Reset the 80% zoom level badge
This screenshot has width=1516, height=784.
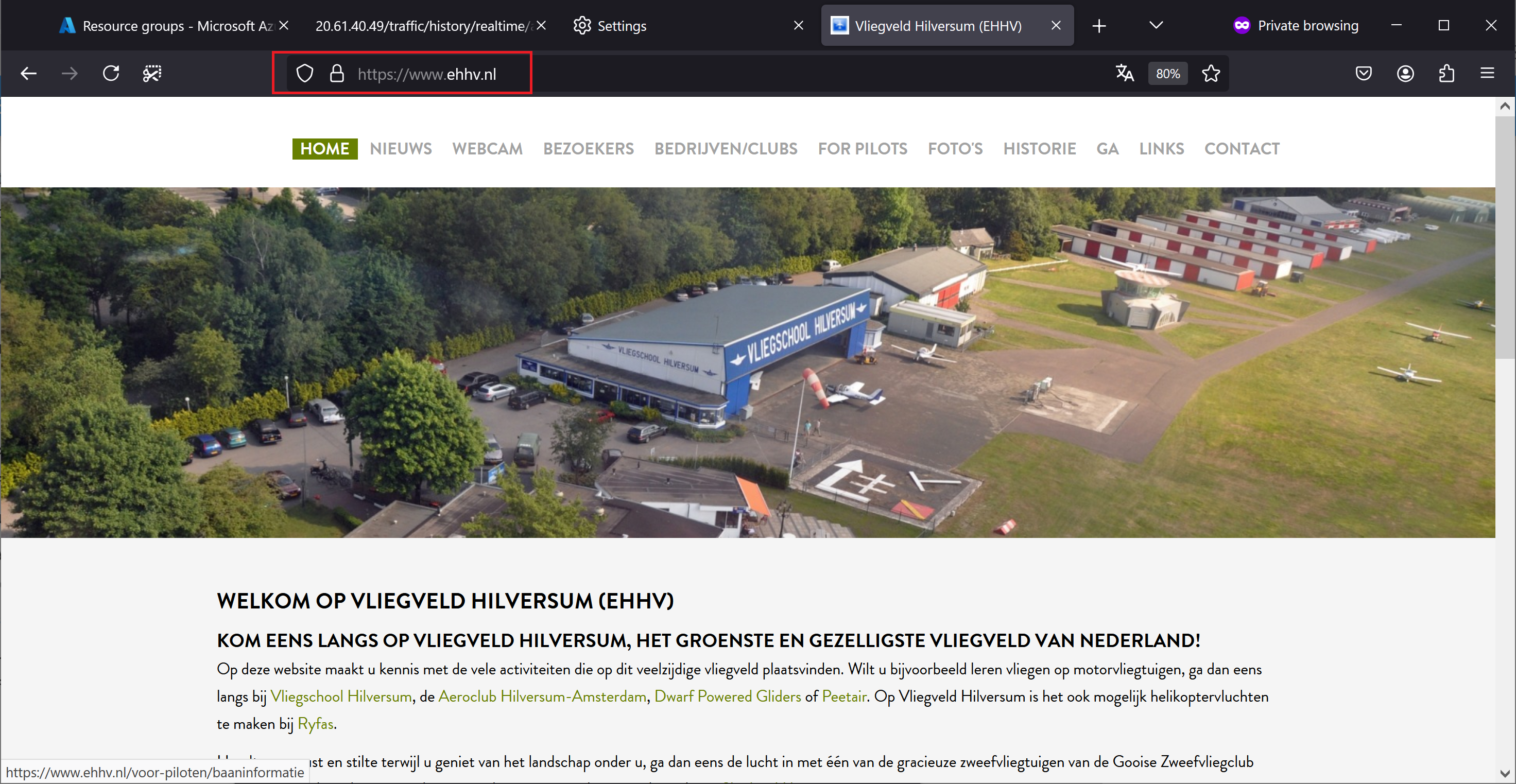point(1167,74)
